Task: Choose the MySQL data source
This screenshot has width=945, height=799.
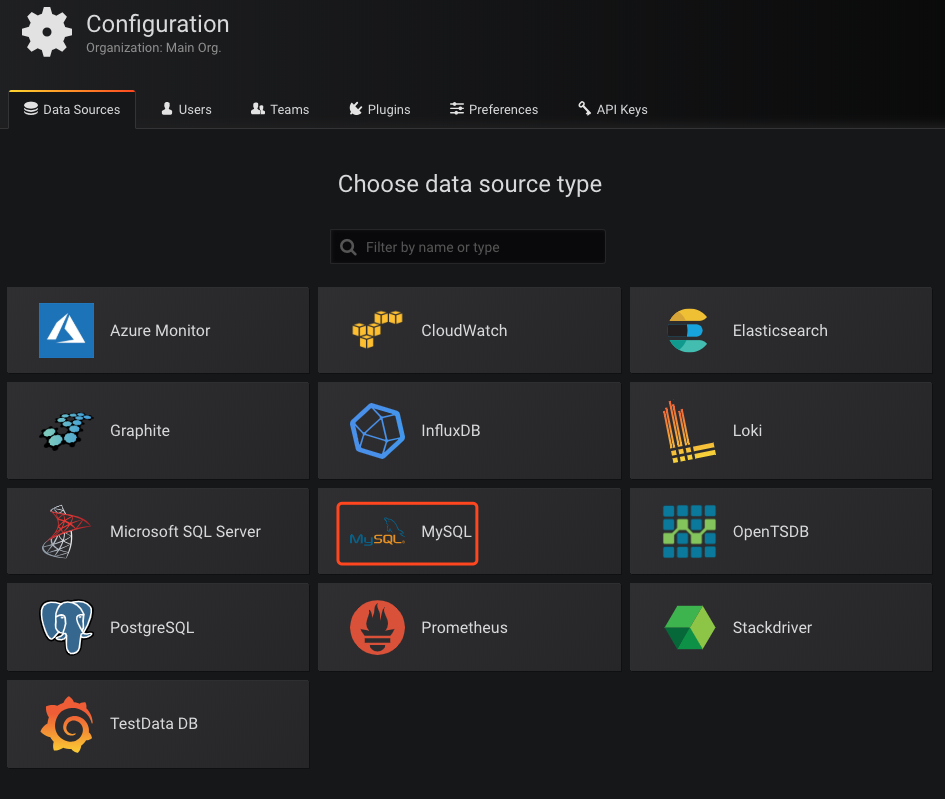Action: tap(407, 533)
